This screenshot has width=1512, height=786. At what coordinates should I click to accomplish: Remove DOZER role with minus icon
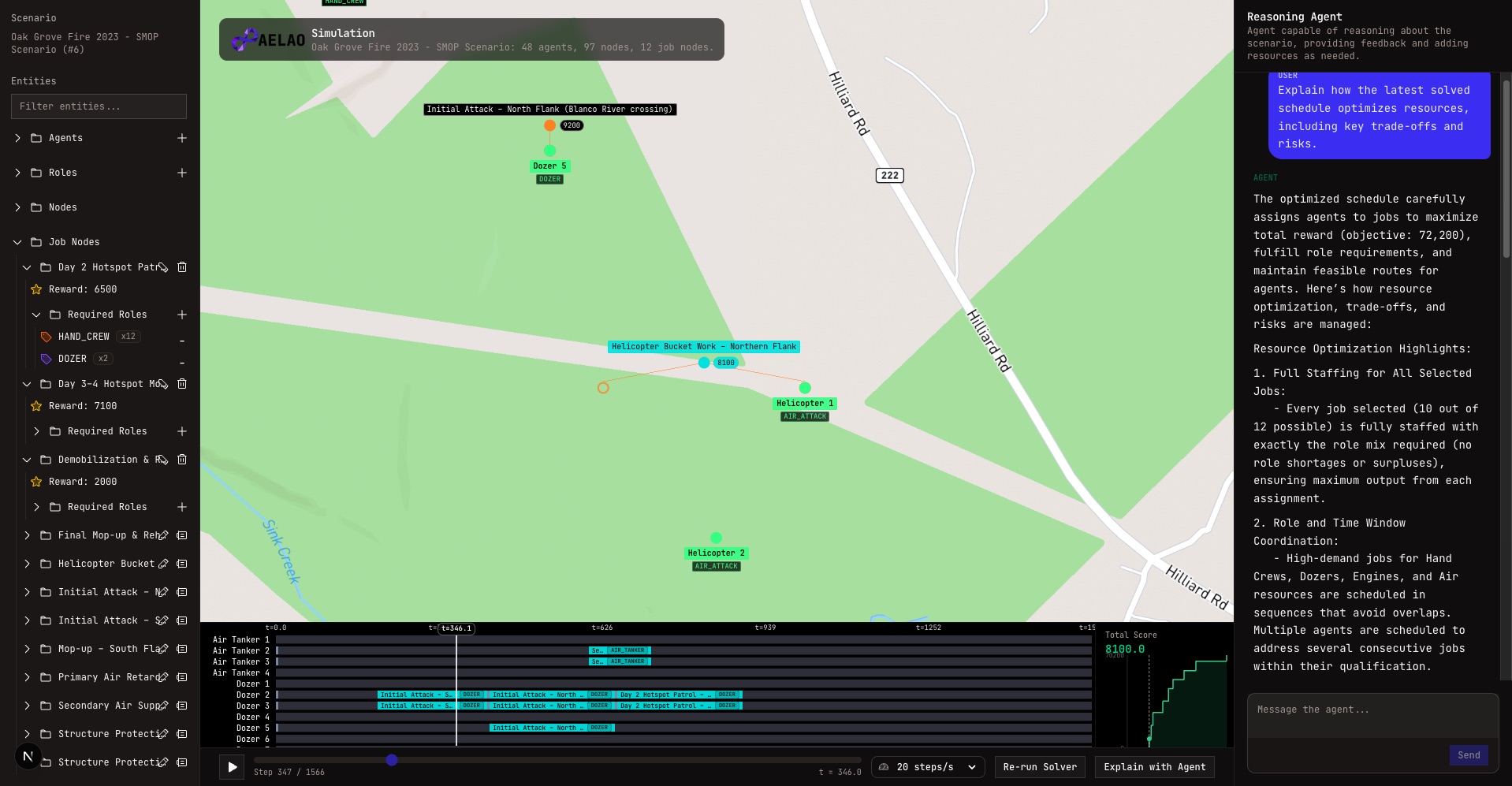pyautogui.click(x=182, y=363)
